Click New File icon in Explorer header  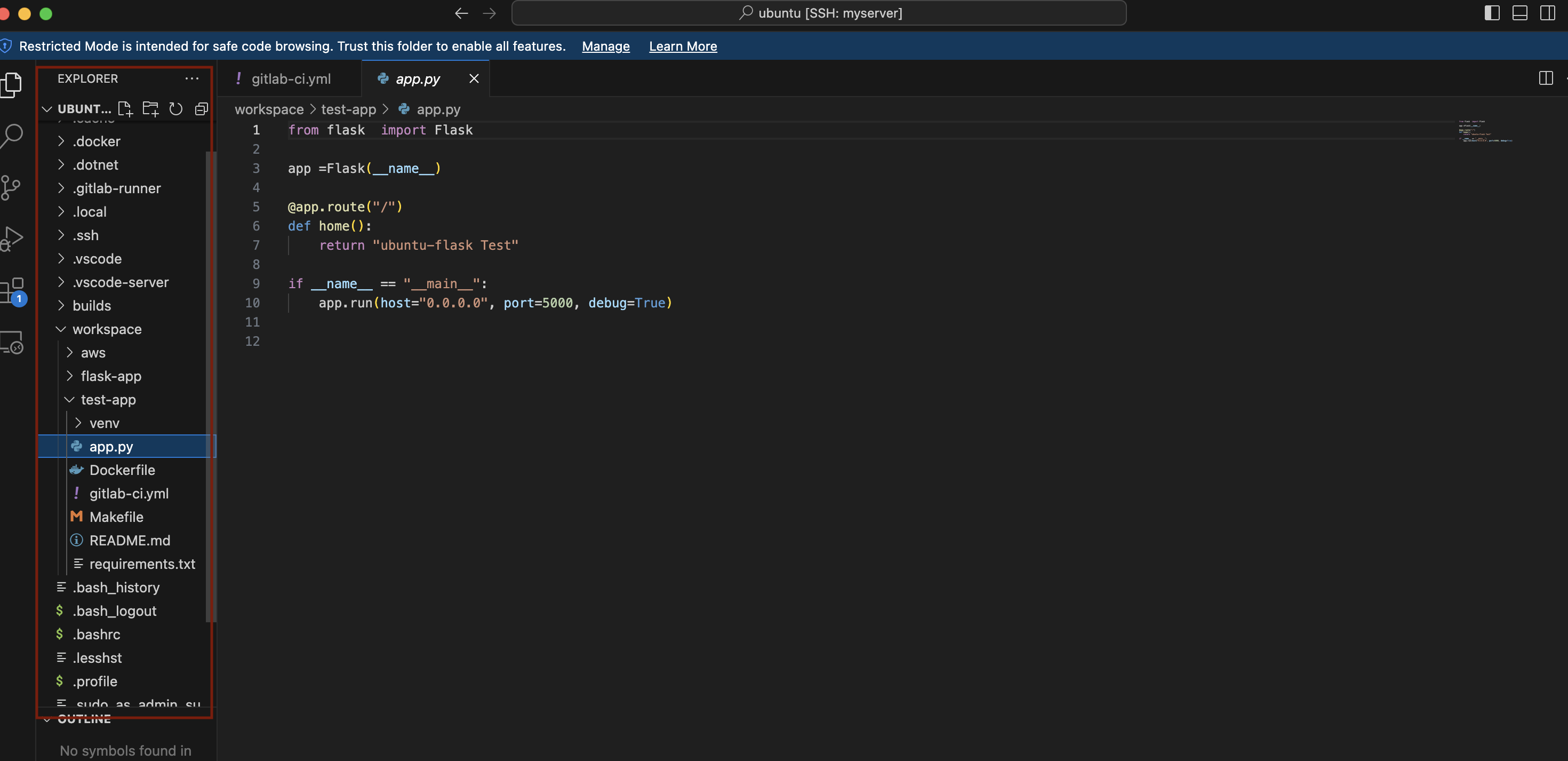[x=125, y=108]
